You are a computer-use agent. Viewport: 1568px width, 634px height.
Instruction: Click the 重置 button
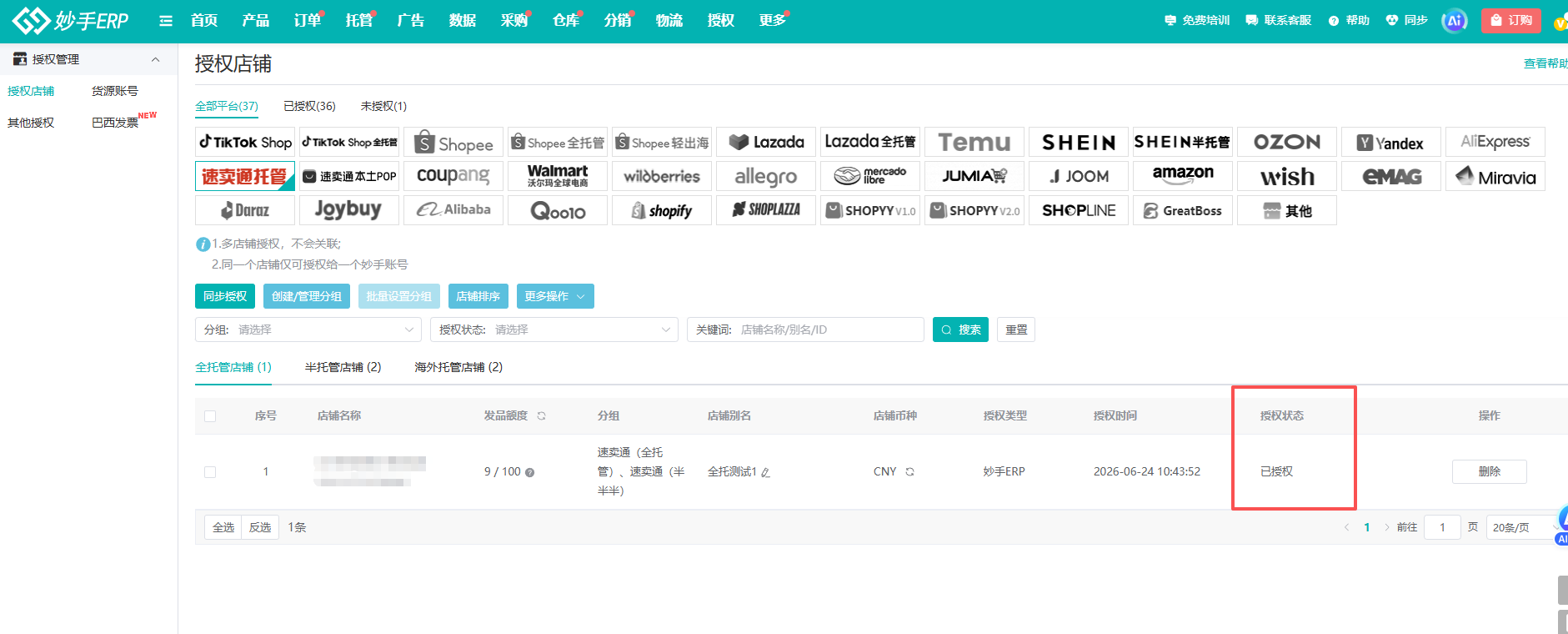[x=1016, y=330]
